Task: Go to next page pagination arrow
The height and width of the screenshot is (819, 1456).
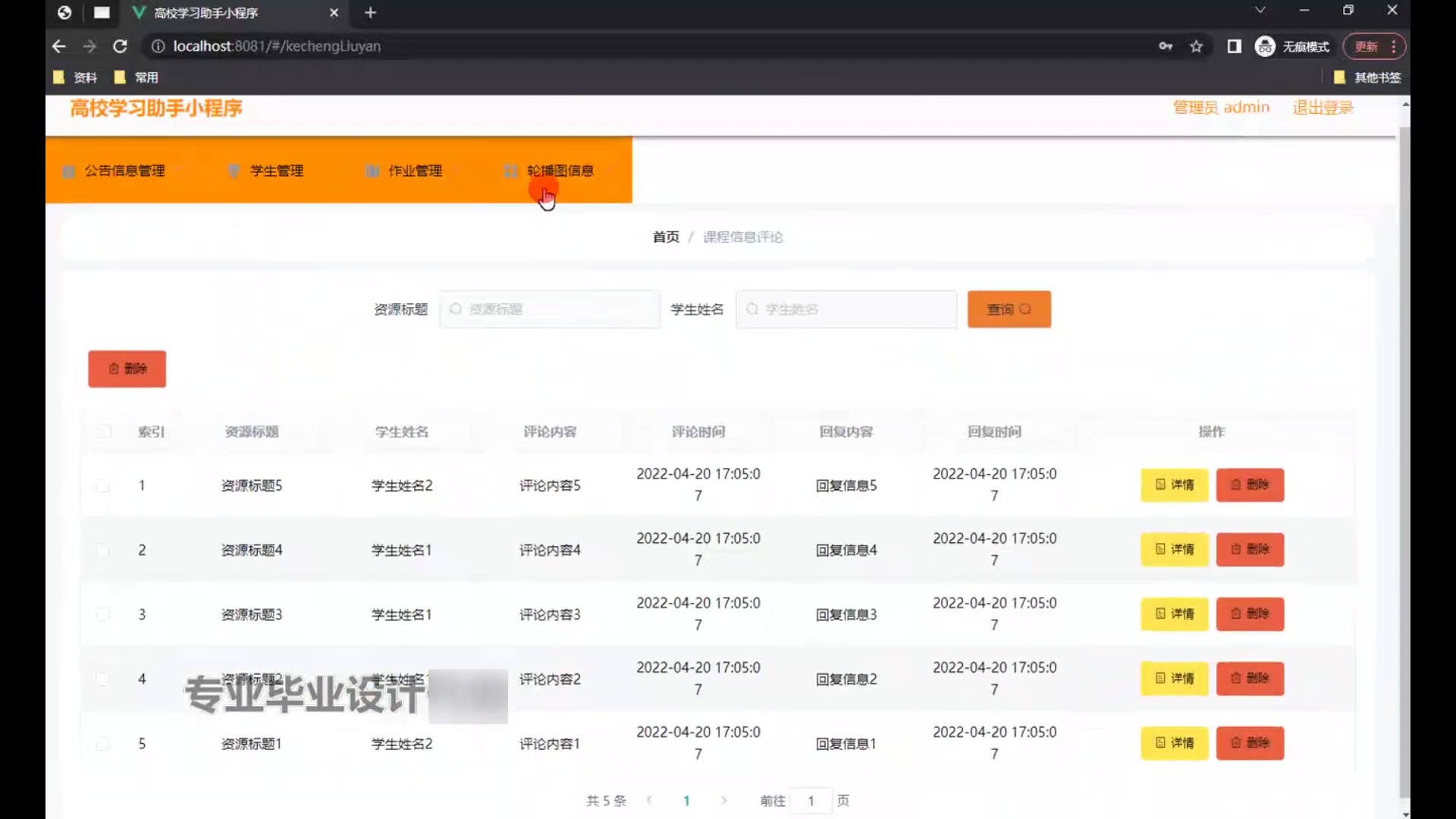Action: click(x=723, y=800)
